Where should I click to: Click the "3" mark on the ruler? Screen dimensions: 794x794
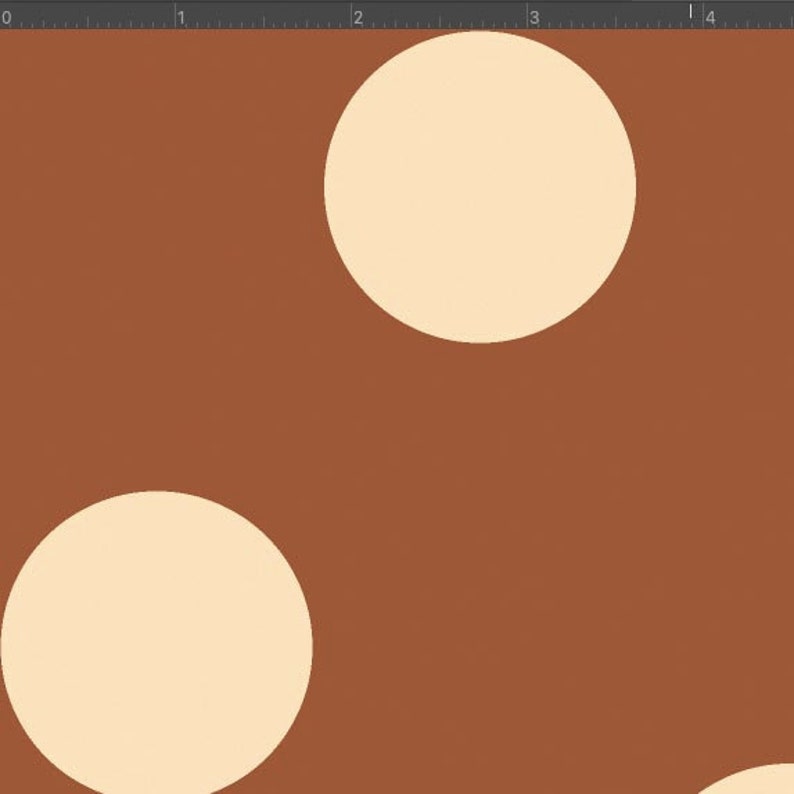click(534, 18)
